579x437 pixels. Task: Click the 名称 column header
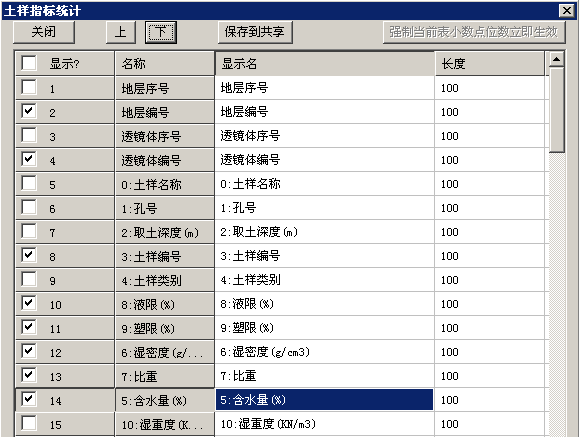coord(165,64)
